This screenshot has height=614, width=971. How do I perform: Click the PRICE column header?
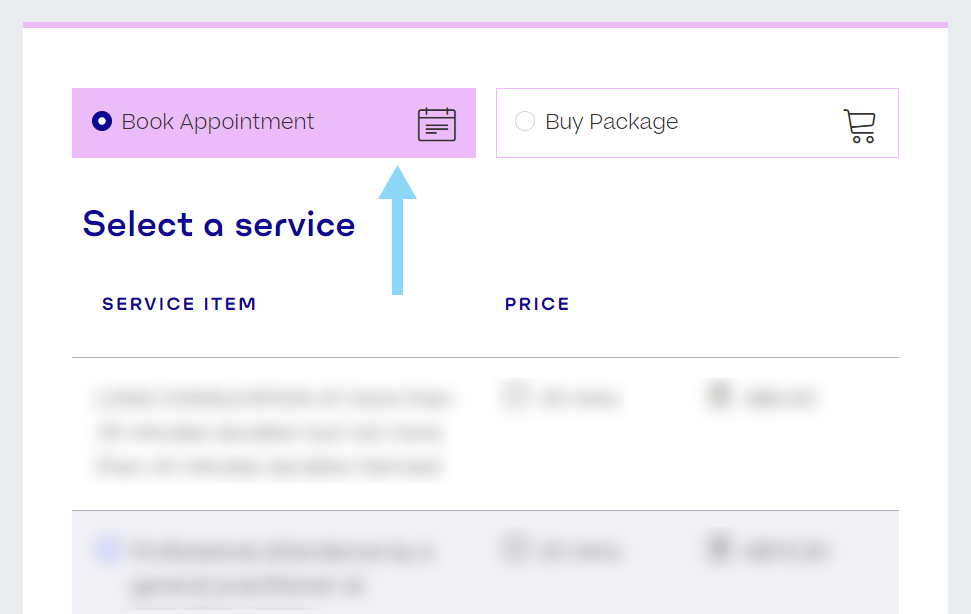pos(537,304)
